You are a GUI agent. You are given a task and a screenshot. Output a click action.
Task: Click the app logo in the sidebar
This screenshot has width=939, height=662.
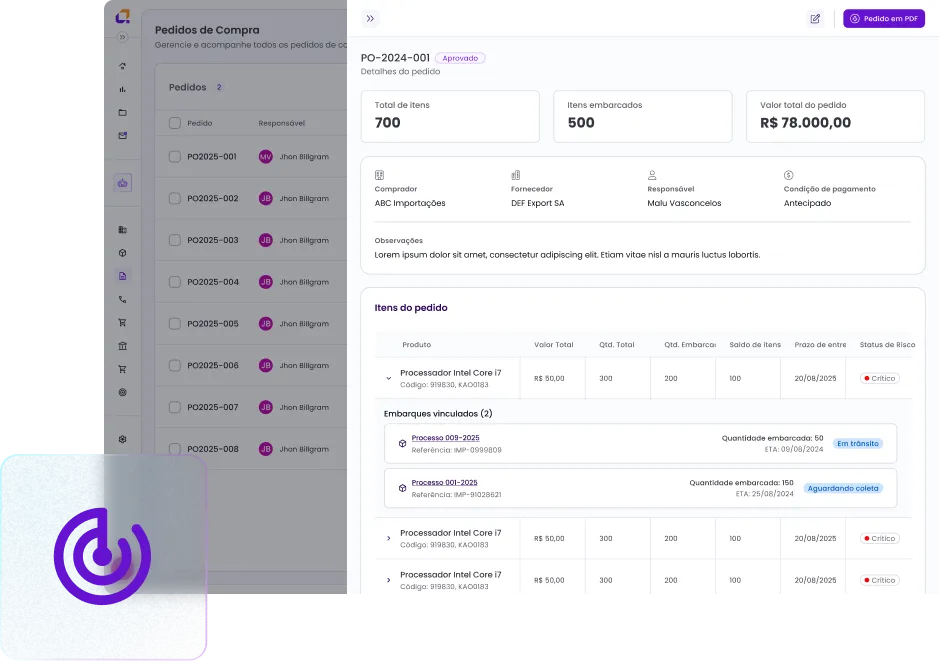(x=123, y=16)
